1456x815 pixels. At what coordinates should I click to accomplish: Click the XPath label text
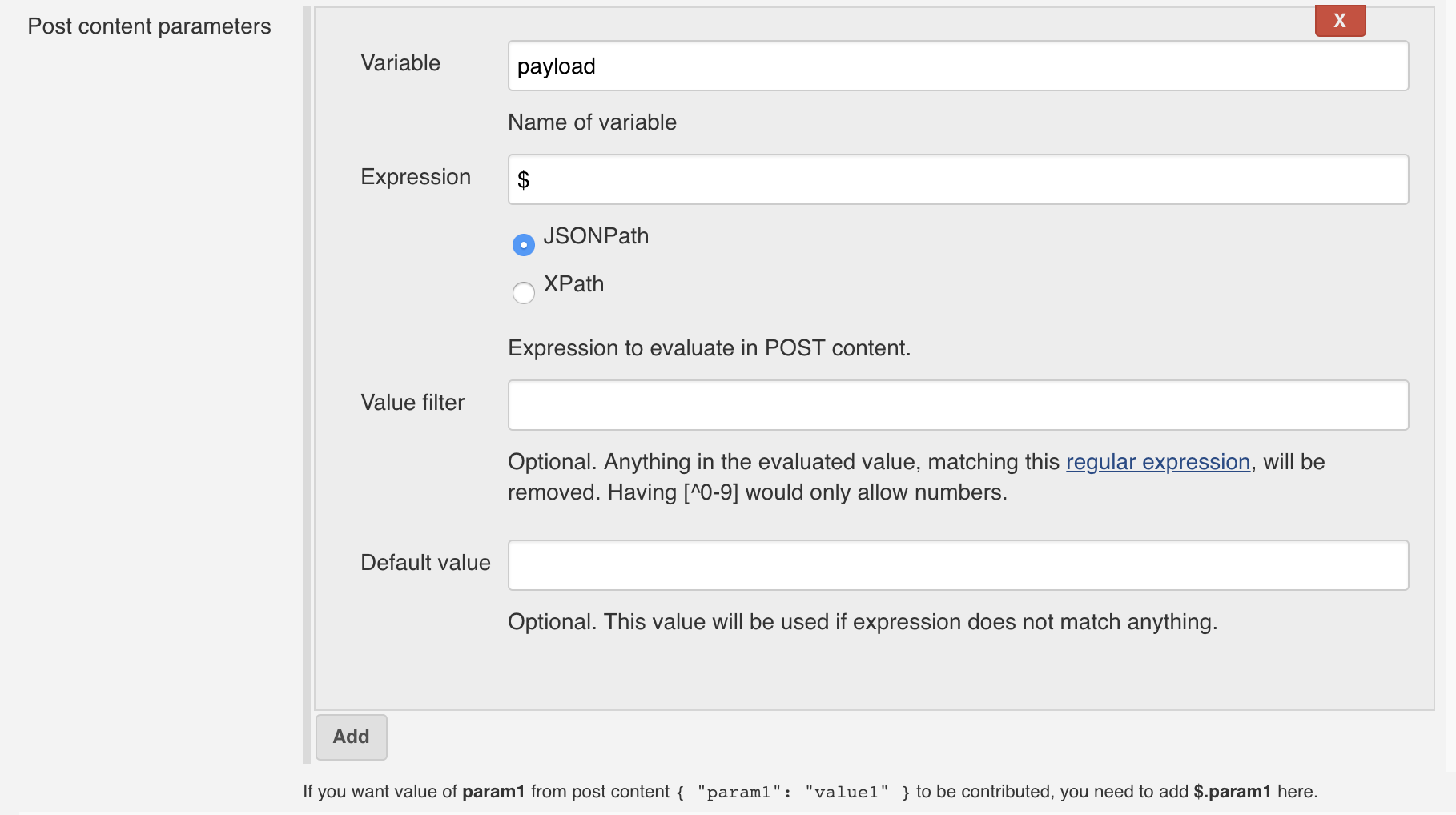573,284
